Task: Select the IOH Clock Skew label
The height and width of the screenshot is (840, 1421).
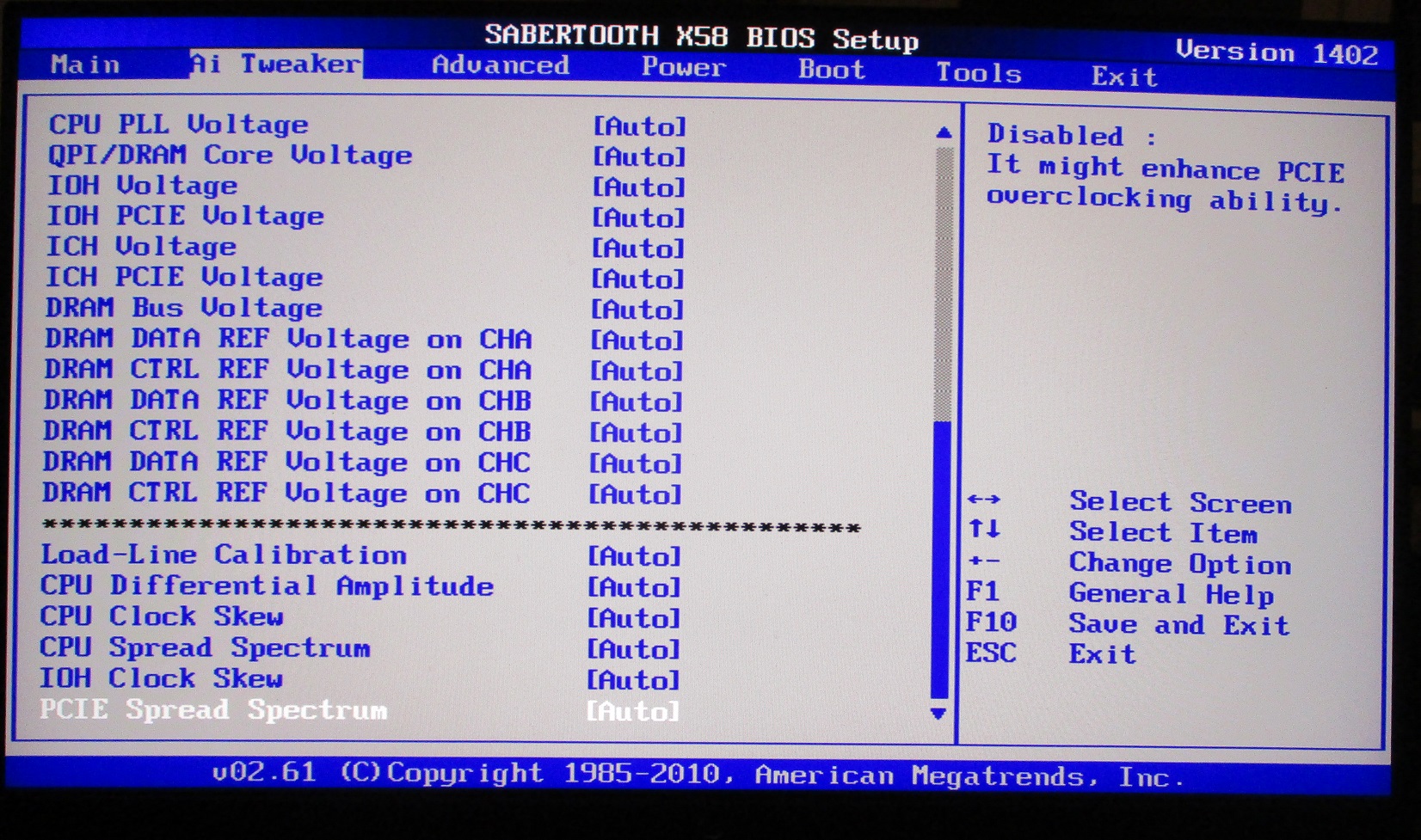Action: click(161, 678)
